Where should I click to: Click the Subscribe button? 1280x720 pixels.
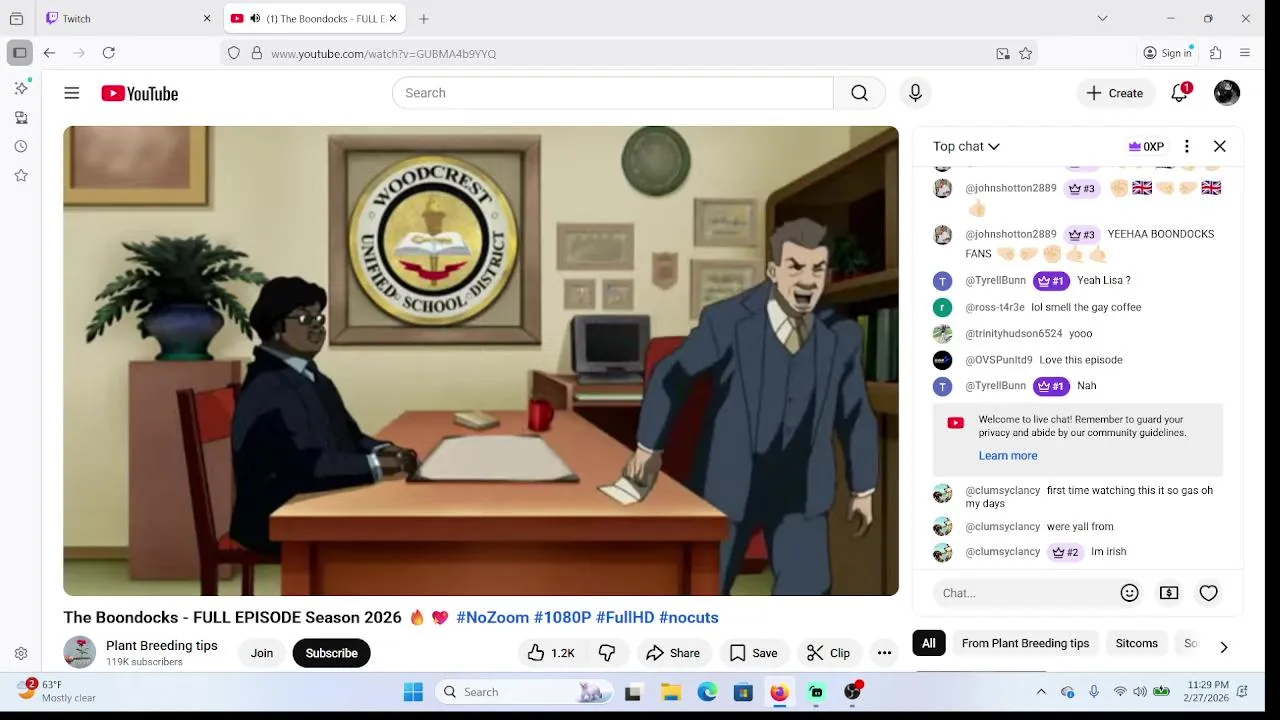331,653
